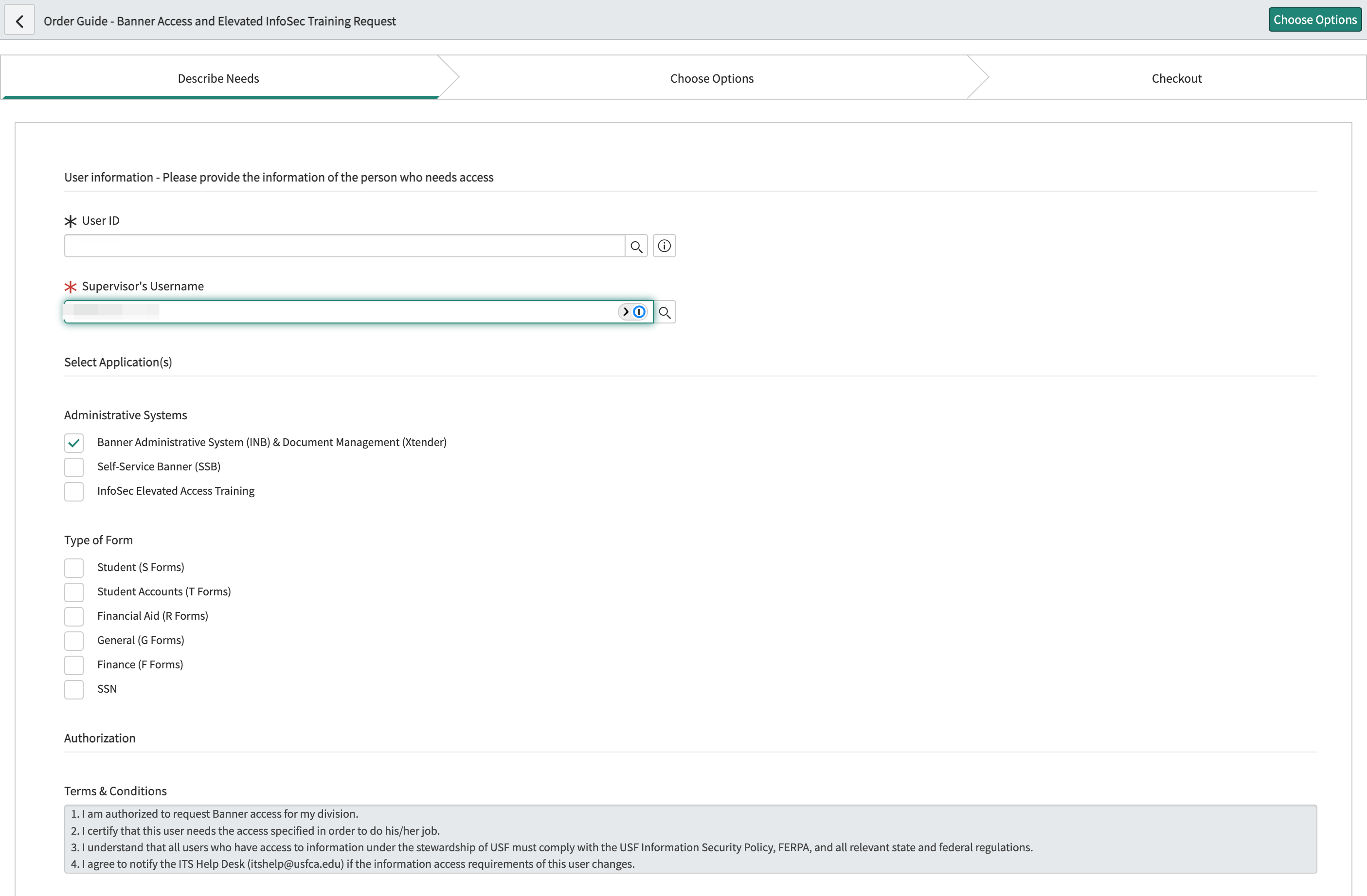The width and height of the screenshot is (1367, 896).
Task: Click the Order Guide page title text
Action: 220,21
